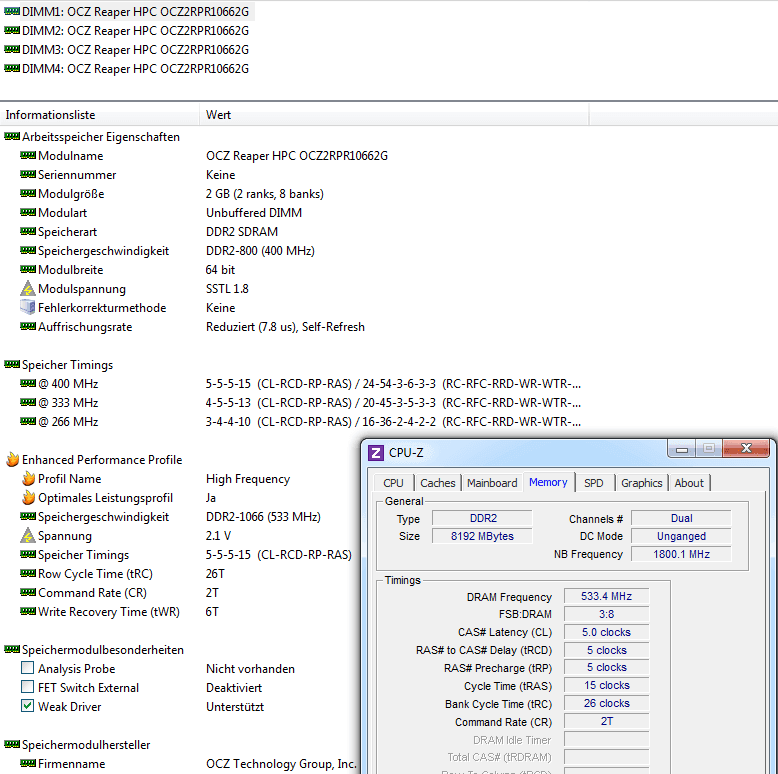Click the Modulgröße row icon
Viewport: 778px width, 774px height.
click(28, 193)
